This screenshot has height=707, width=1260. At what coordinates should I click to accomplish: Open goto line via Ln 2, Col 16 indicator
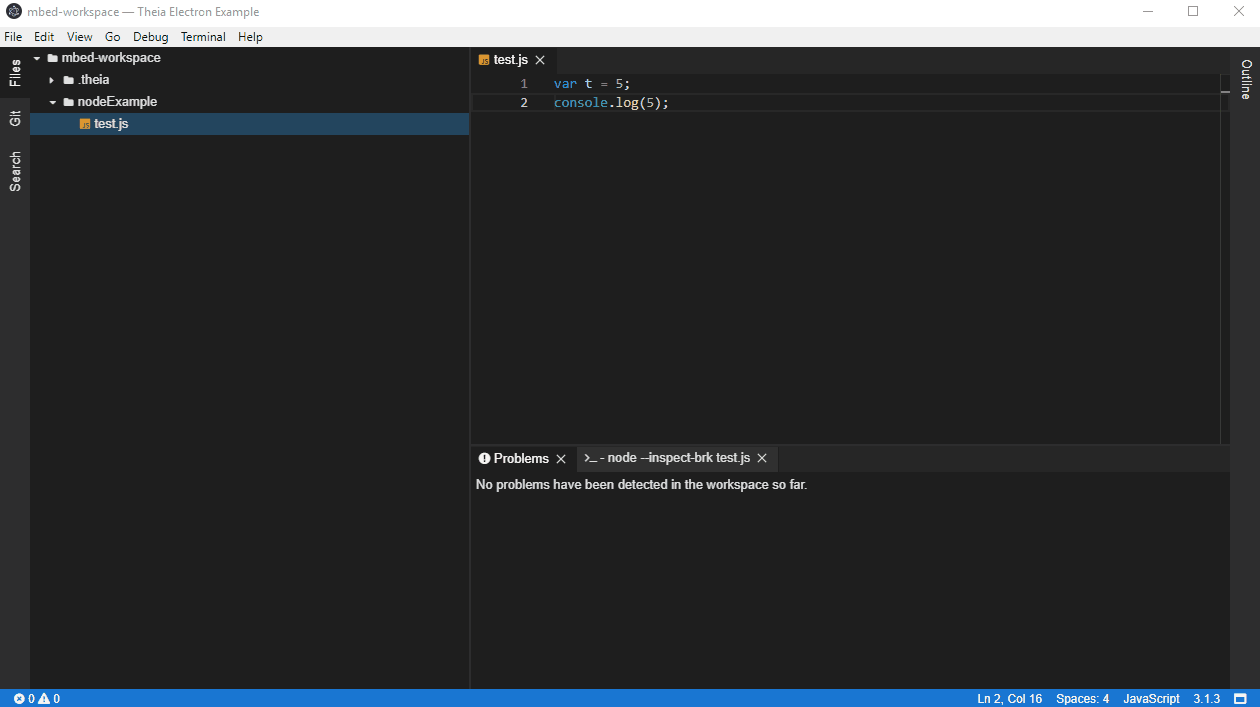[1009, 698]
